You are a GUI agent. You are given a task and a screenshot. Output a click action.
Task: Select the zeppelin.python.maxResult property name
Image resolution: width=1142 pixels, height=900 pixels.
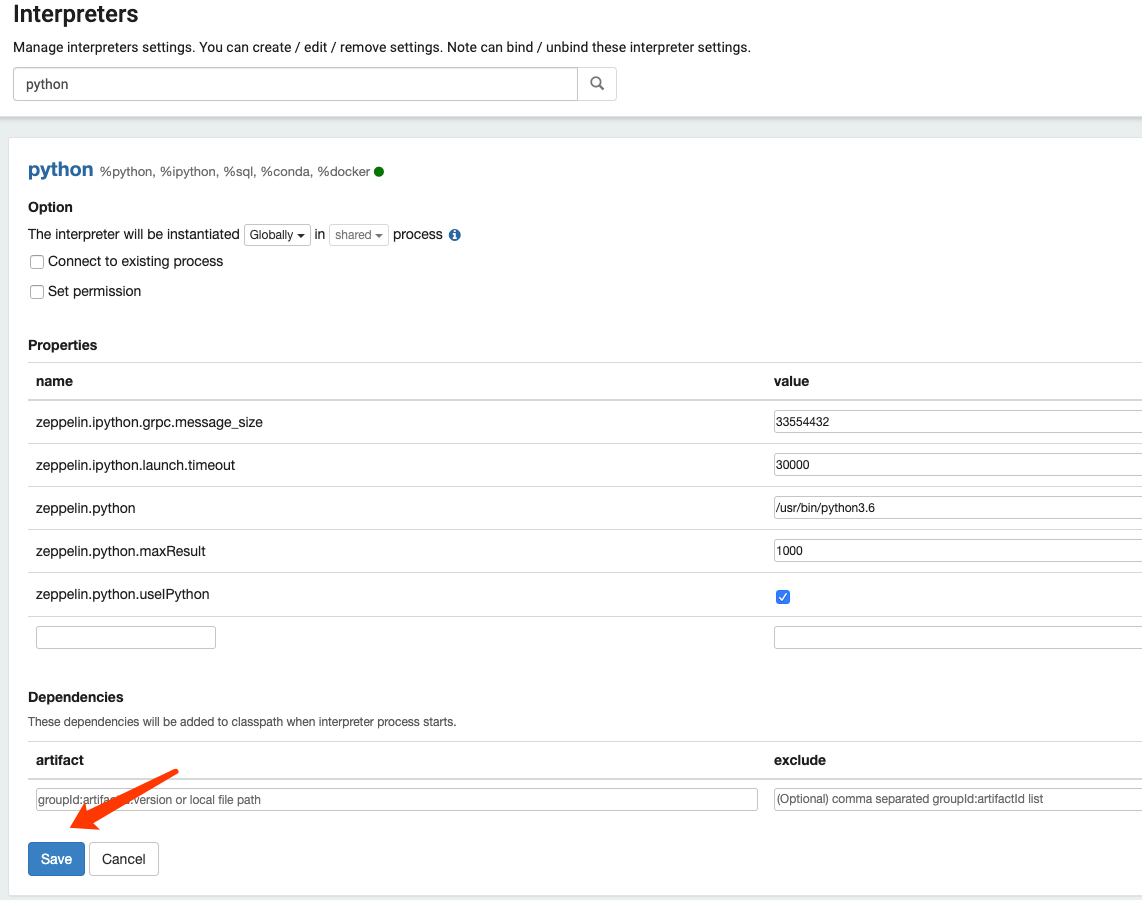click(x=121, y=551)
